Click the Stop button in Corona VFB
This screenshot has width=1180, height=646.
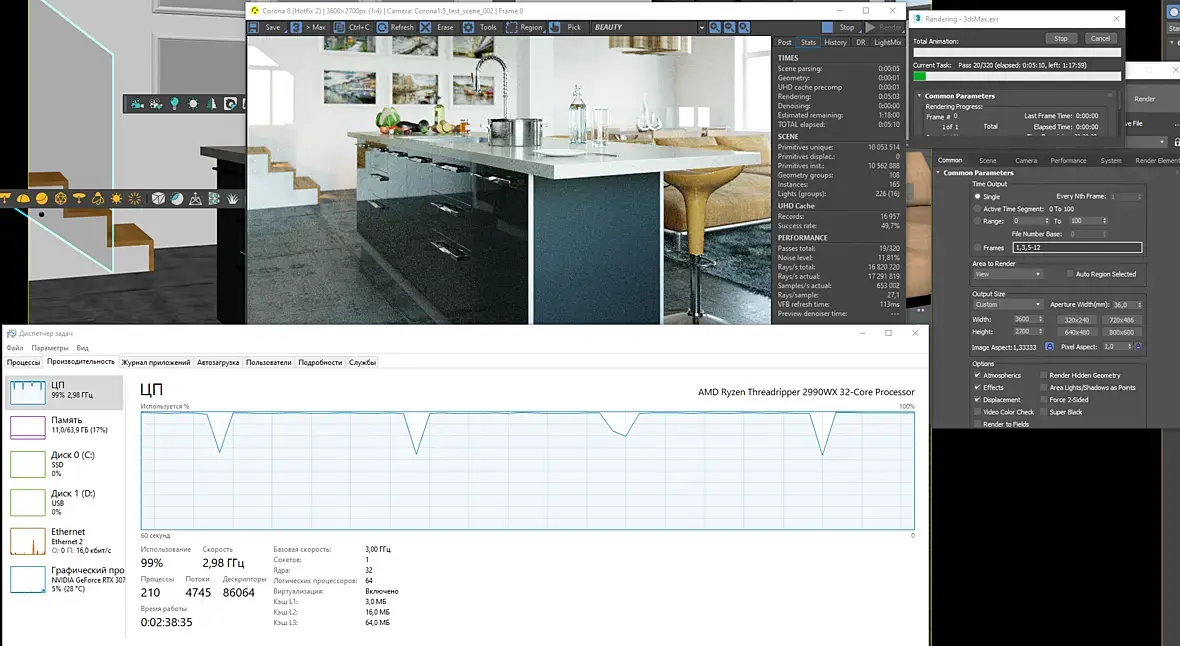tap(841, 27)
